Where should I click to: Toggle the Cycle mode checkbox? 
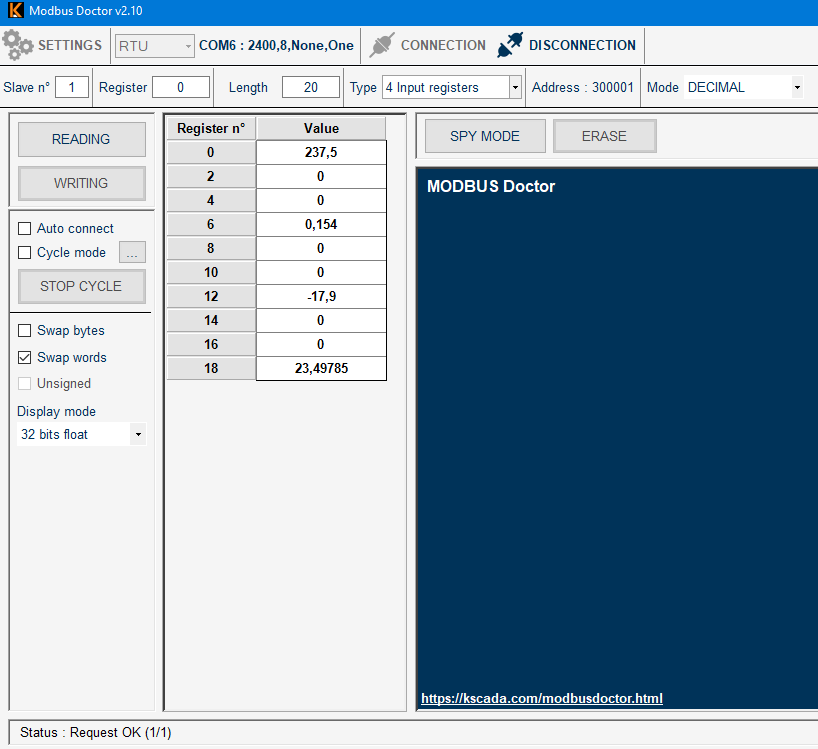(x=25, y=253)
